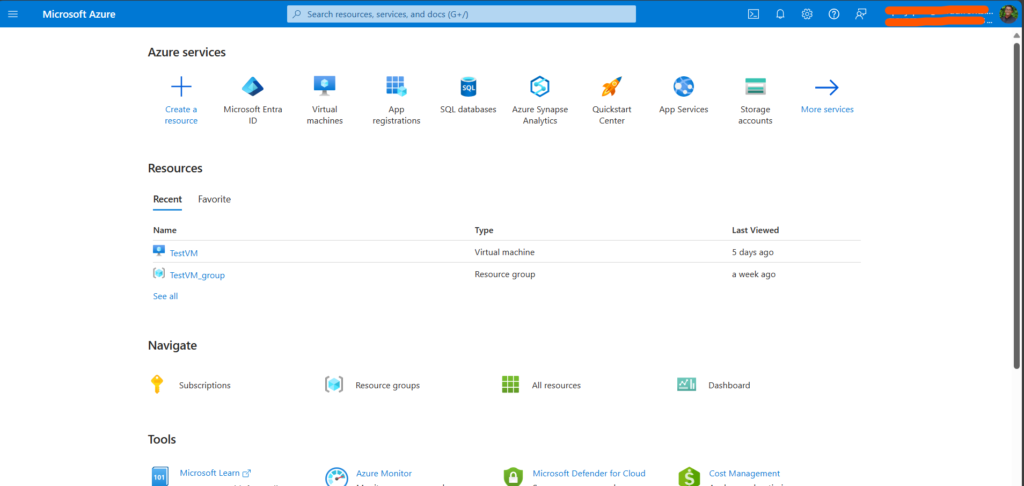
Task: Open Virtual machines service icon
Action: (x=325, y=86)
